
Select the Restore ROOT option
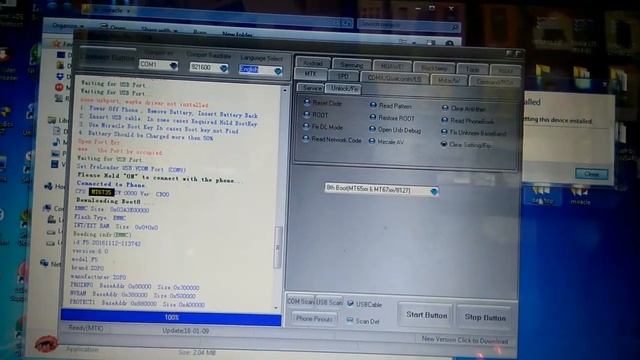point(391,118)
